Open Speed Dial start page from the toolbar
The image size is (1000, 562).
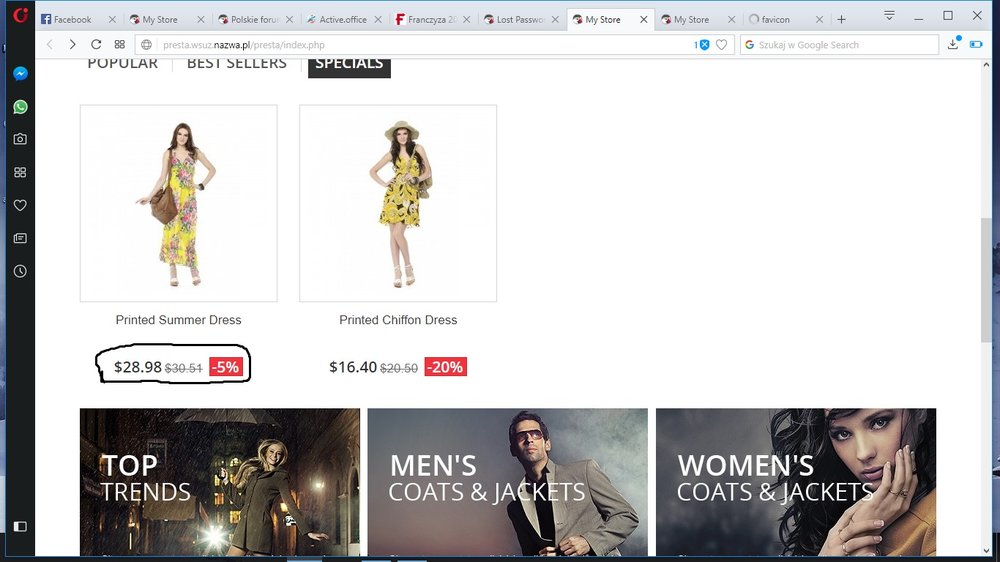click(119, 45)
